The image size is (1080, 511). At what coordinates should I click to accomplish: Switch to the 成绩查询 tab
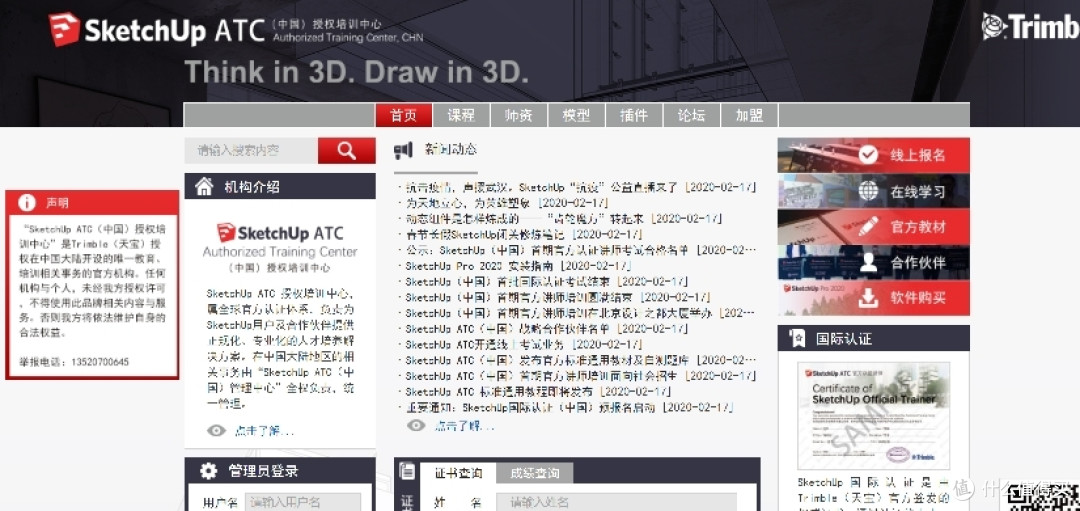[x=535, y=473]
